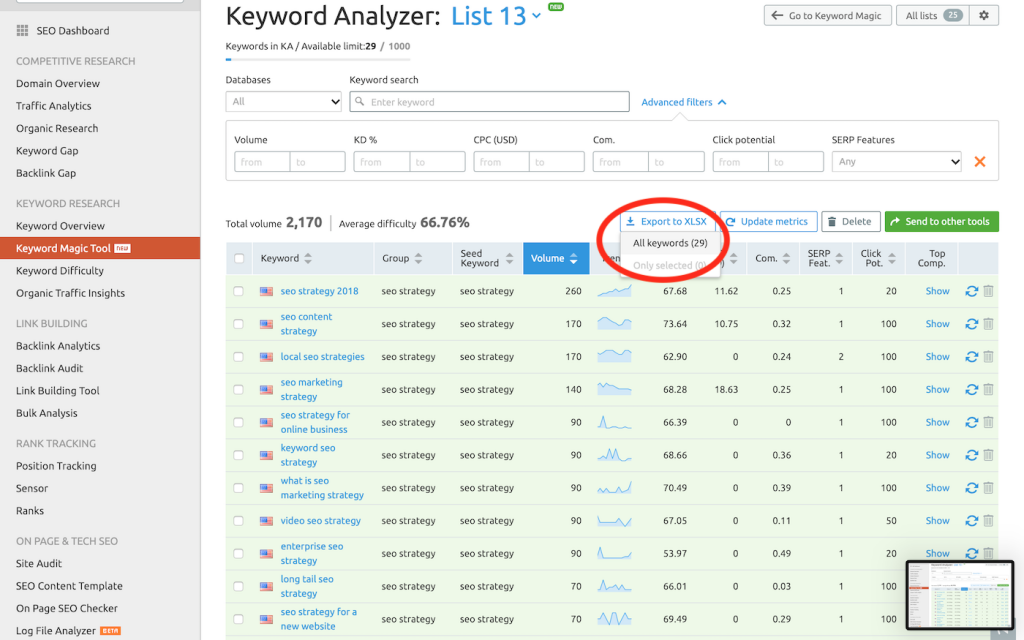Open the page preview thumbnail
The height and width of the screenshot is (640, 1024).
pos(959,595)
